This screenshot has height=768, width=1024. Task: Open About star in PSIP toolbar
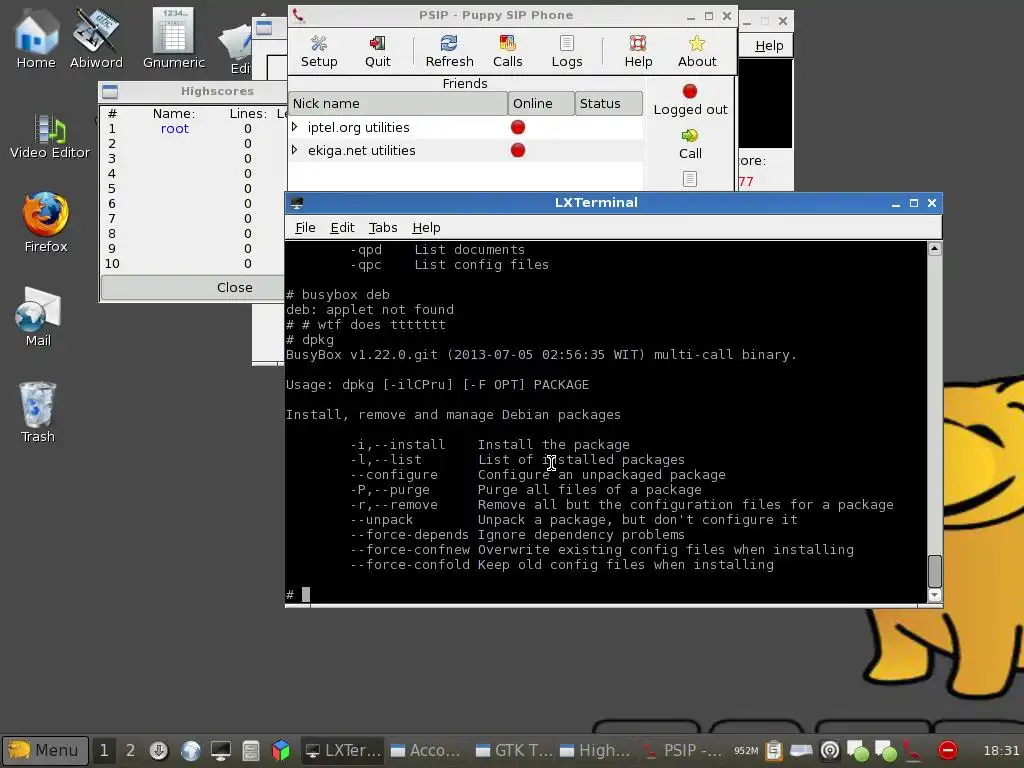(x=697, y=51)
